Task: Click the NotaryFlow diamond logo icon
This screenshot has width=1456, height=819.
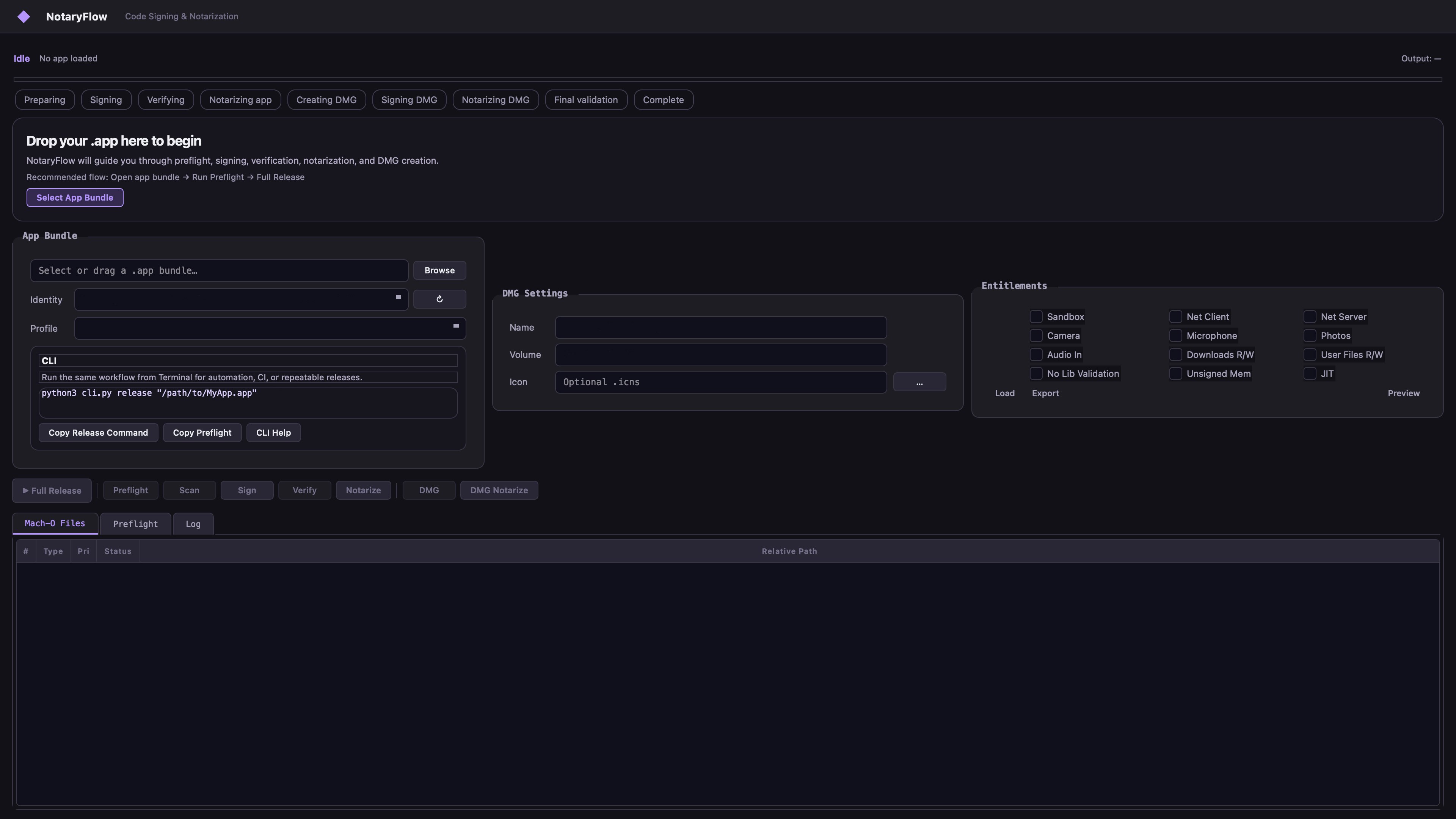Action: pos(24,16)
